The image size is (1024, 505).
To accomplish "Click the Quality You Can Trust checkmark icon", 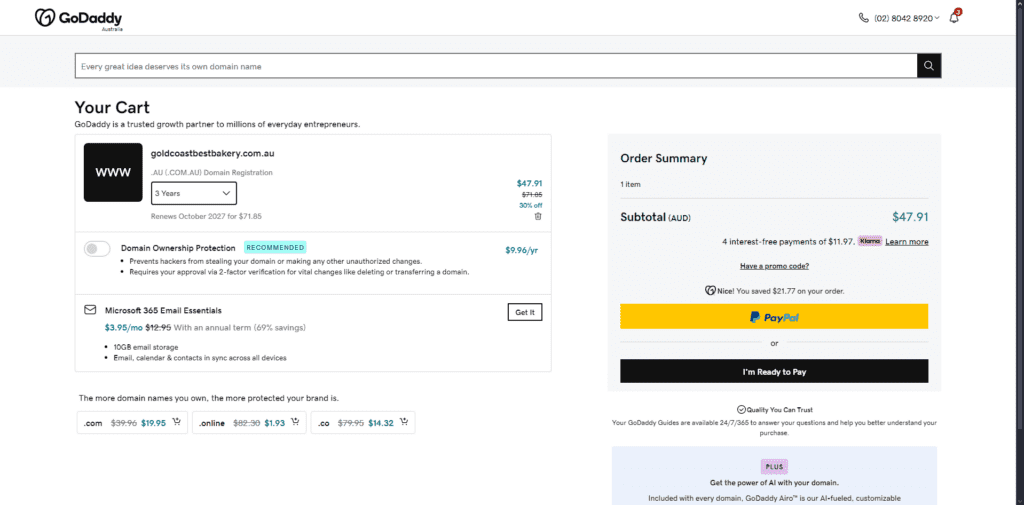I will pyautogui.click(x=741, y=410).
